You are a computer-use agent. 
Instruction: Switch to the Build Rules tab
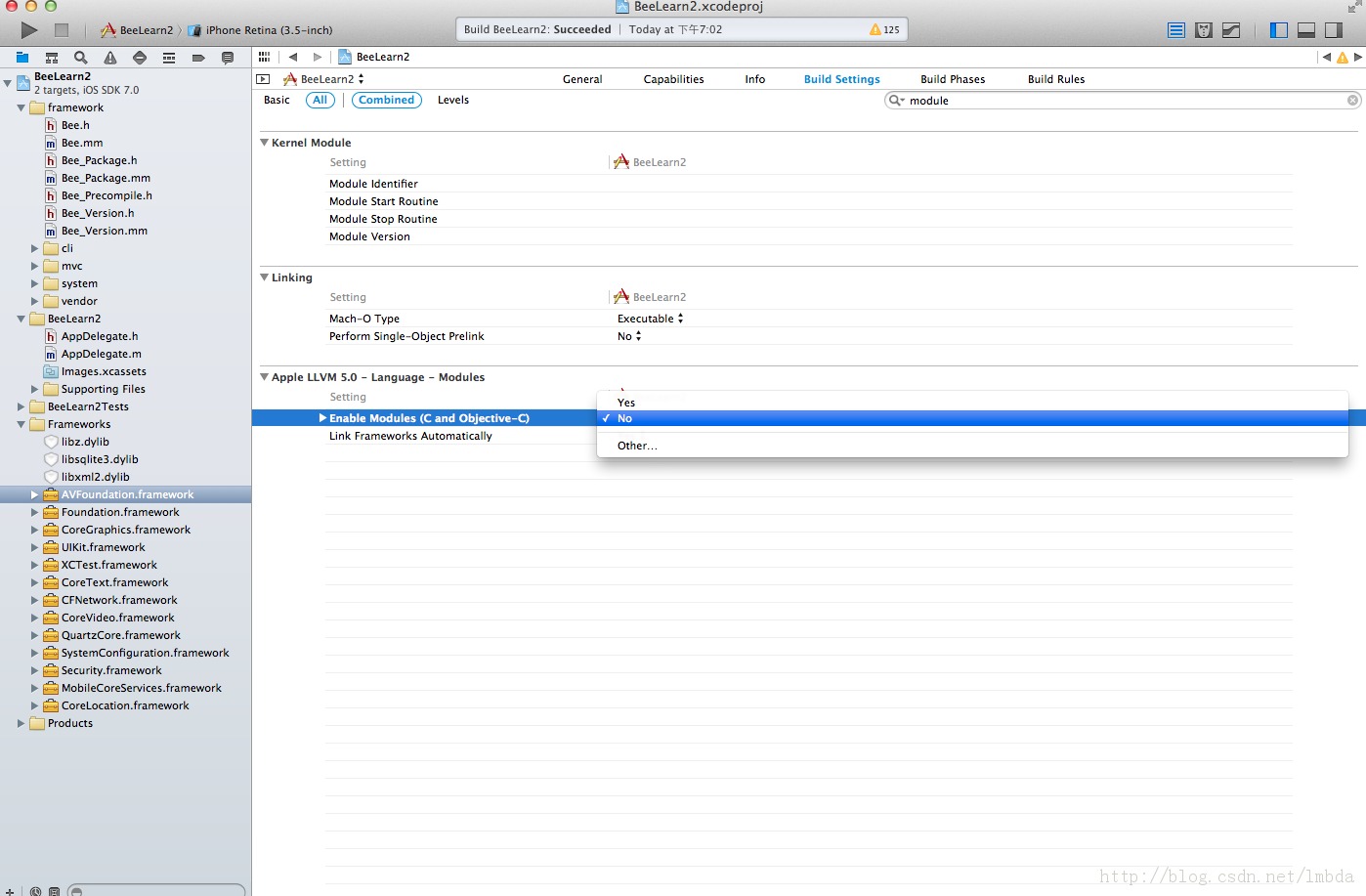(x=1056, y=79)
